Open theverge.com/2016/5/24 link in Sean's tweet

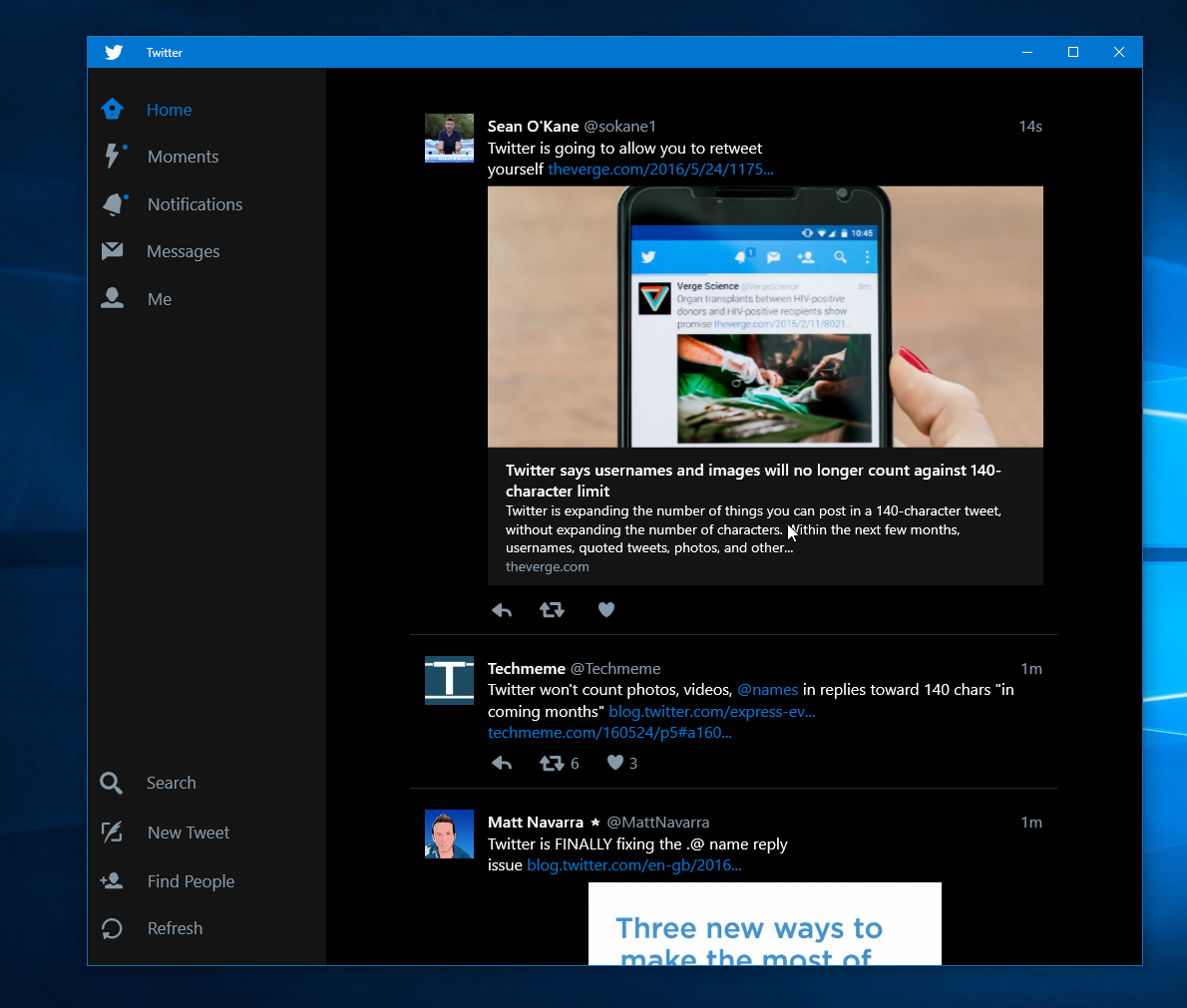660,168
